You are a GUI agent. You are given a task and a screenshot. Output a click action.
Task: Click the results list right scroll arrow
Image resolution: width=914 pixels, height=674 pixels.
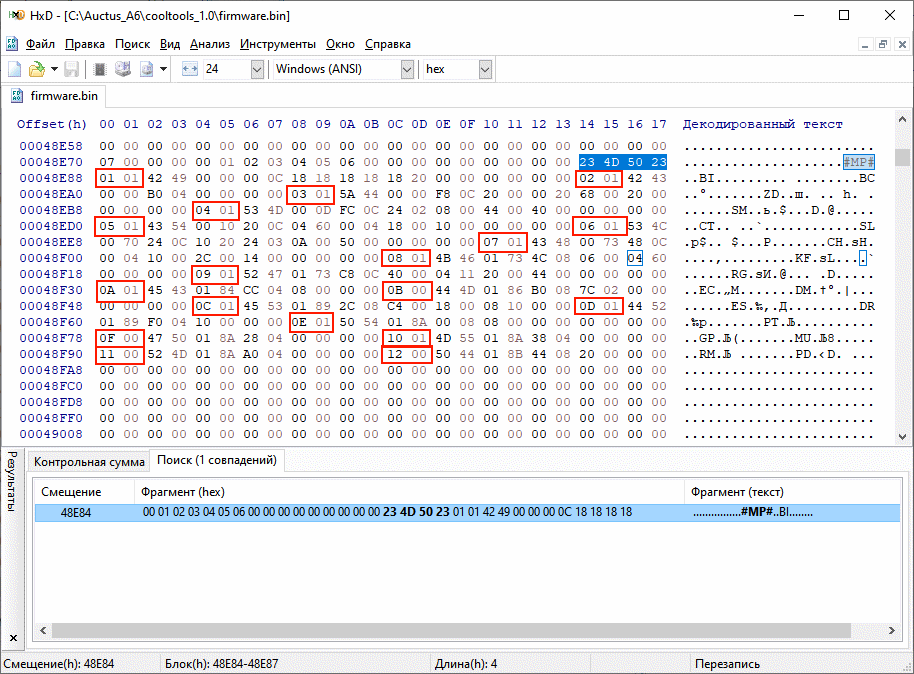pos(892,630)
